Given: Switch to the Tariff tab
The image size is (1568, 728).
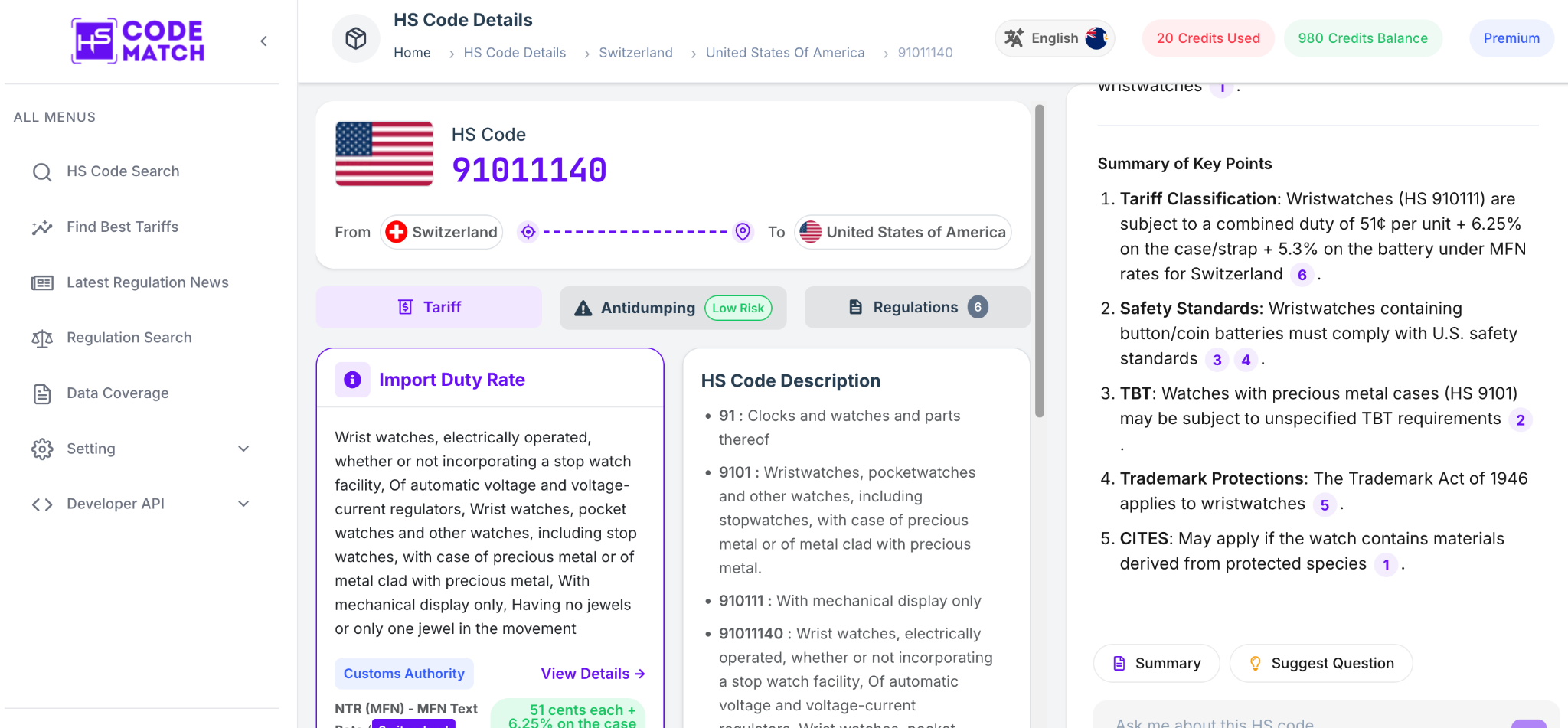Looking at the screenshot, I should point(429,307).
